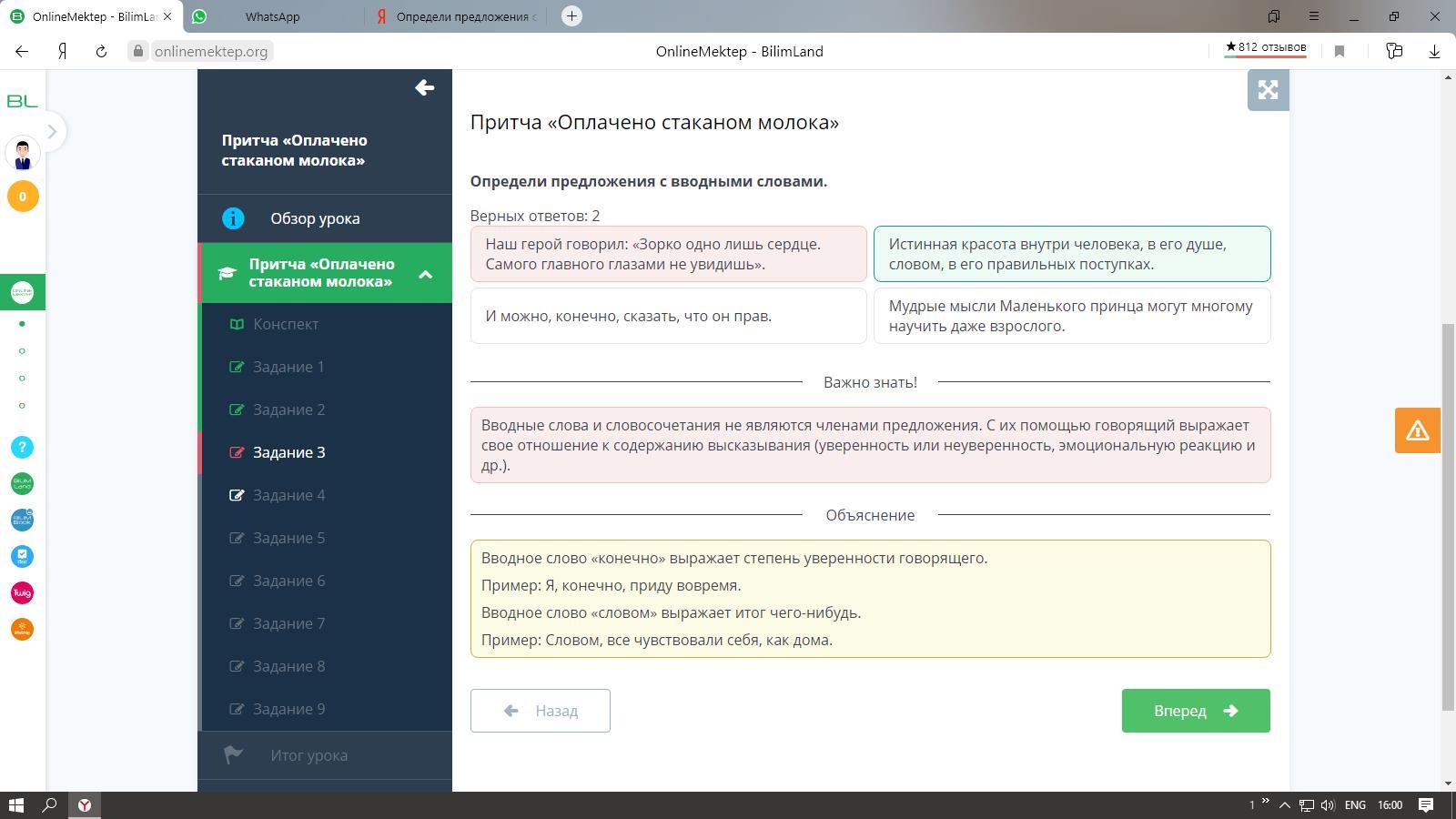
Task: Open the Windows notification center
Action: [x=1426, y=805]
